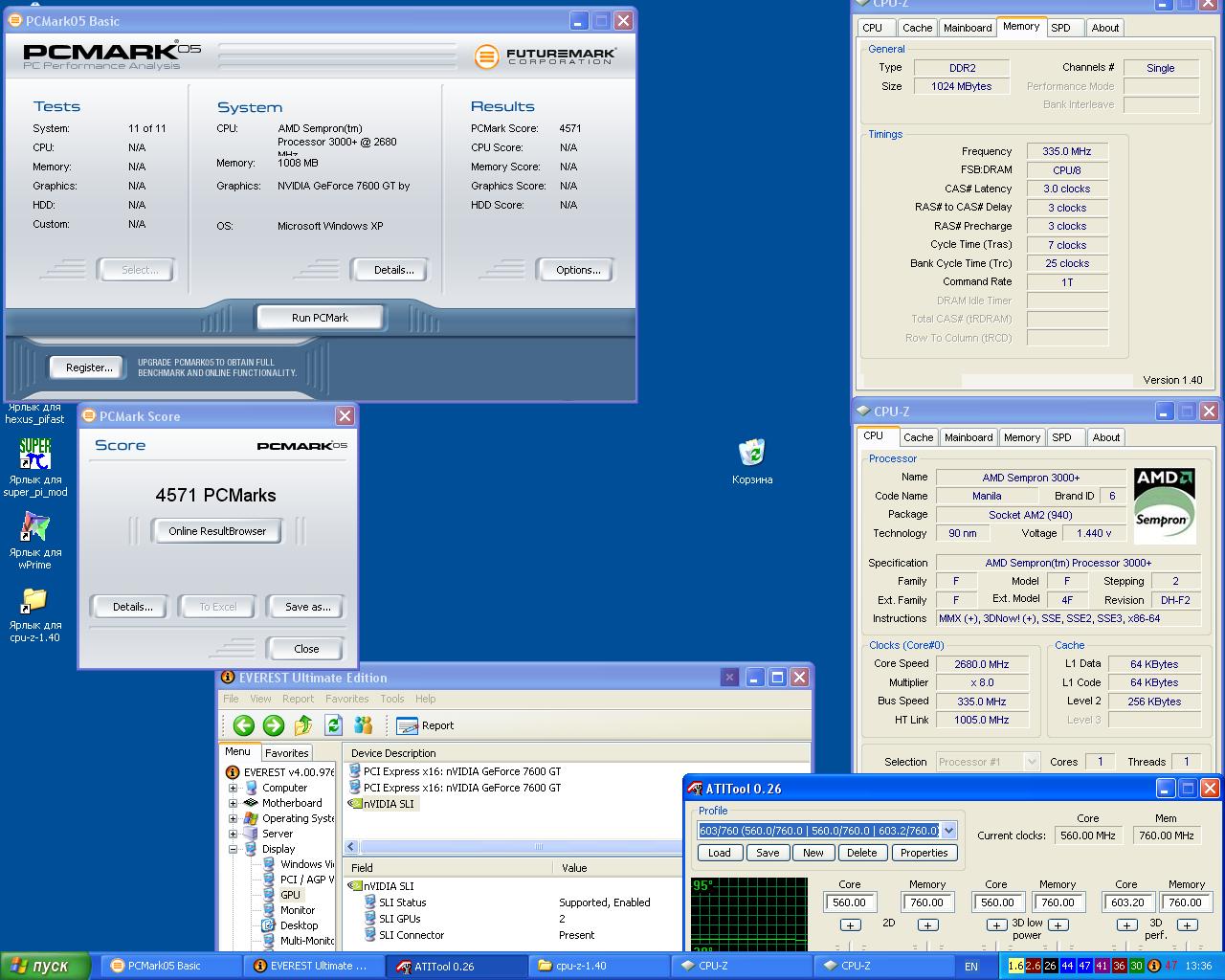The height and width of the screenshot is (980, 1225).
Task: Click the black 26 tray indicator
Action: tap(1050, 966)
